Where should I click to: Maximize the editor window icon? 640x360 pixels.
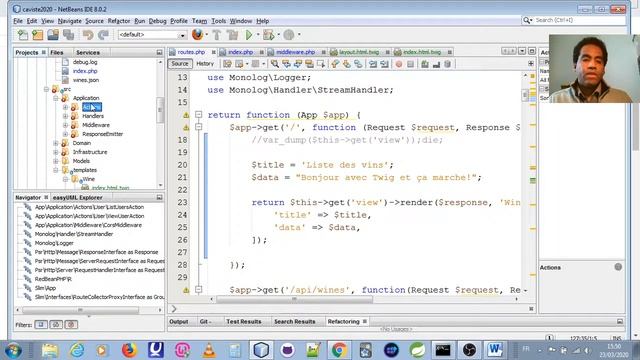tap(532, 51)
